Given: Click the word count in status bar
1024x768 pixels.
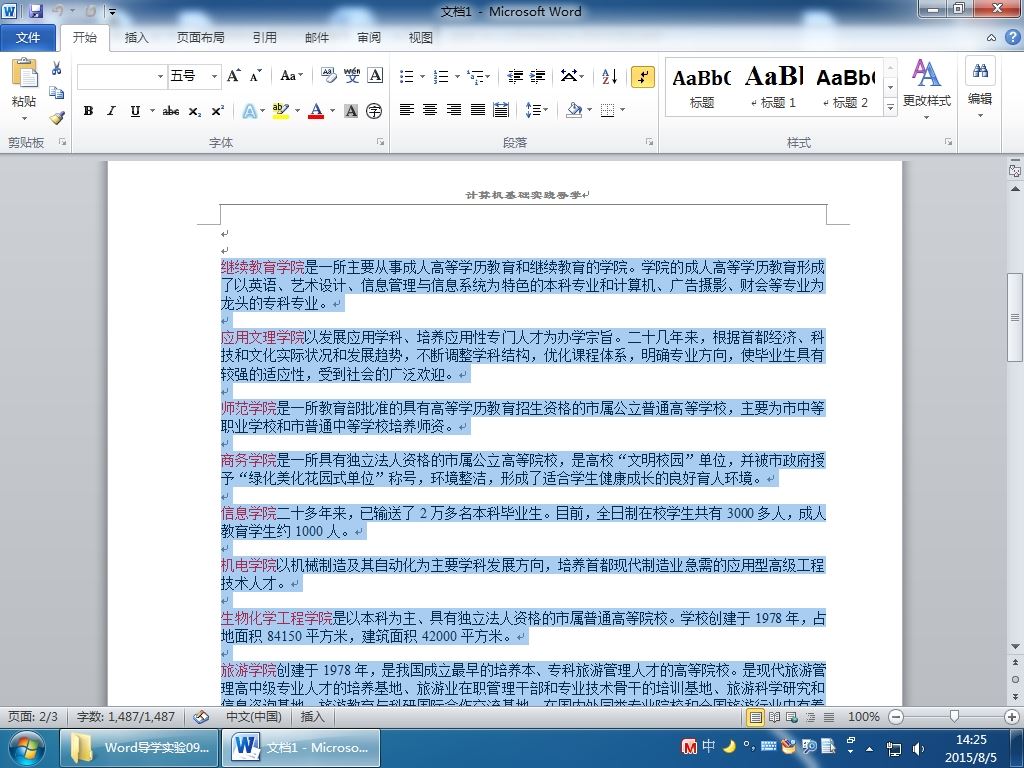Looking at the screenshot, I should pyautogui.click(x=125, y=716).
